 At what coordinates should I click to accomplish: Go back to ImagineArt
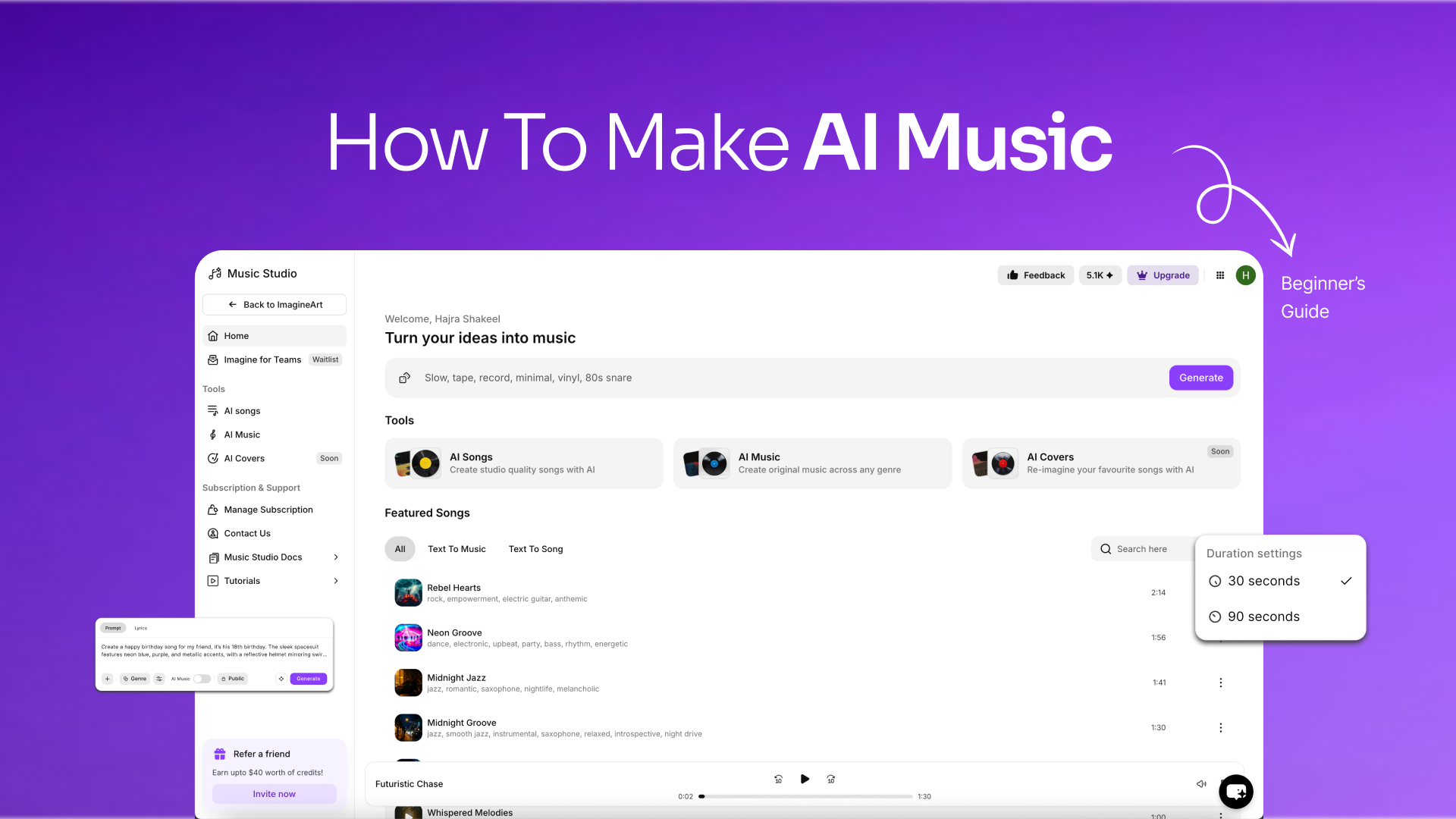click(275, 305)
